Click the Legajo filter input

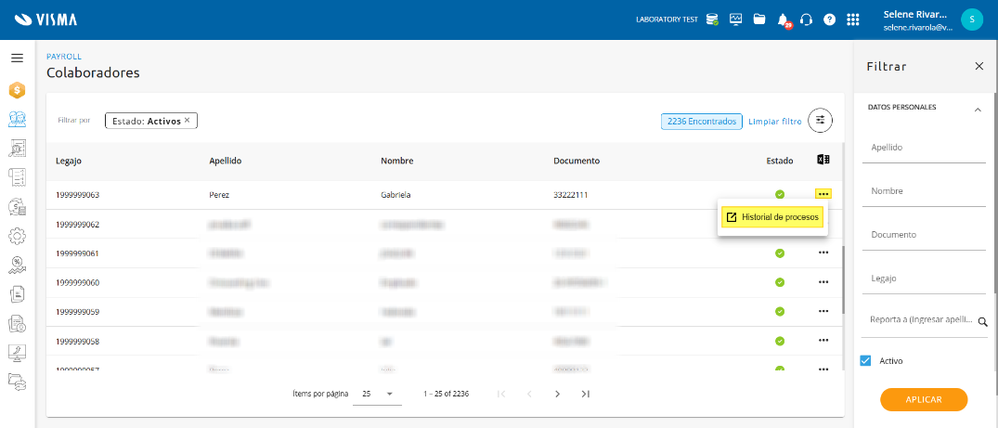924,278
